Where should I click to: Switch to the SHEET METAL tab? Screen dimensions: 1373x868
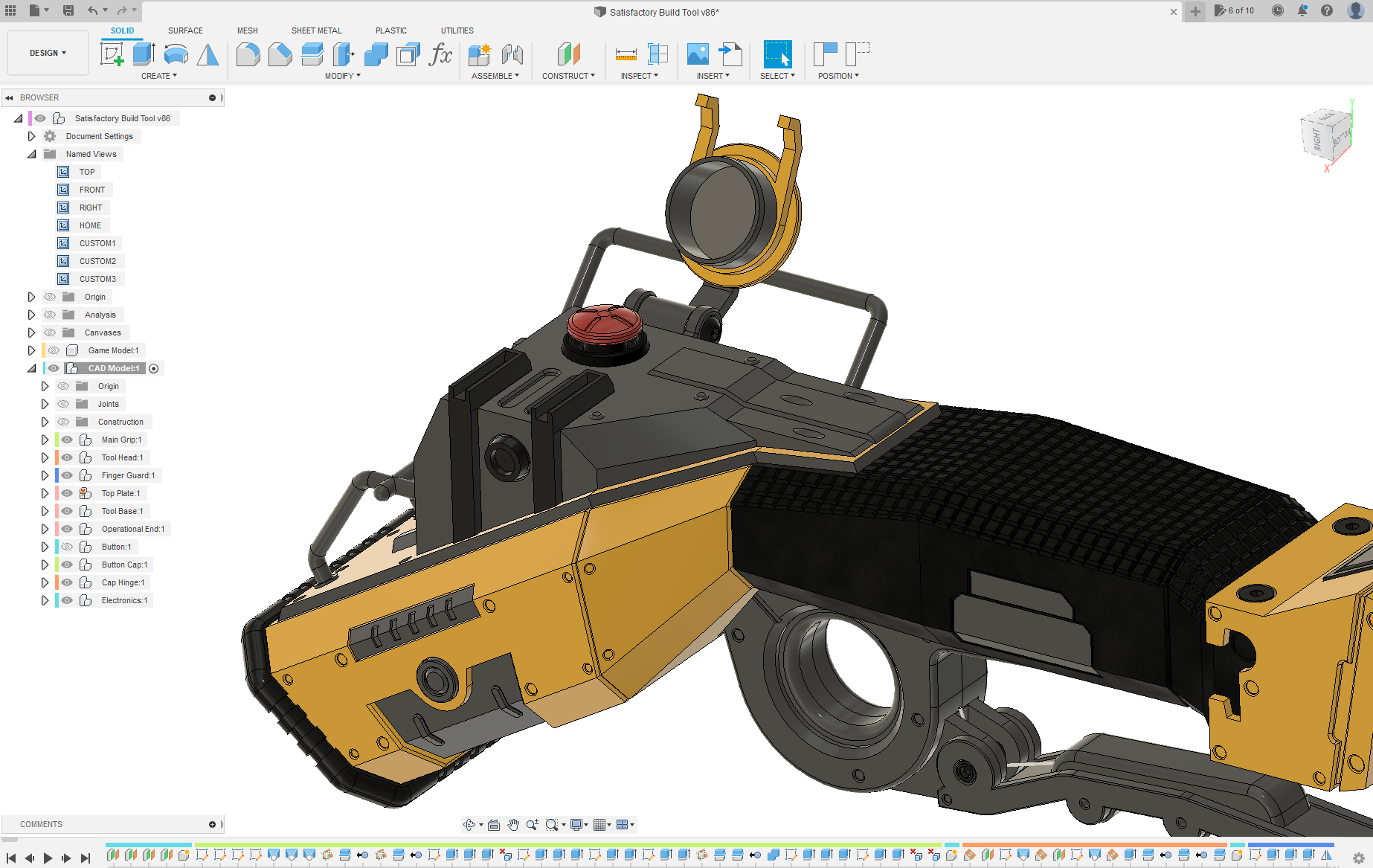316,30
